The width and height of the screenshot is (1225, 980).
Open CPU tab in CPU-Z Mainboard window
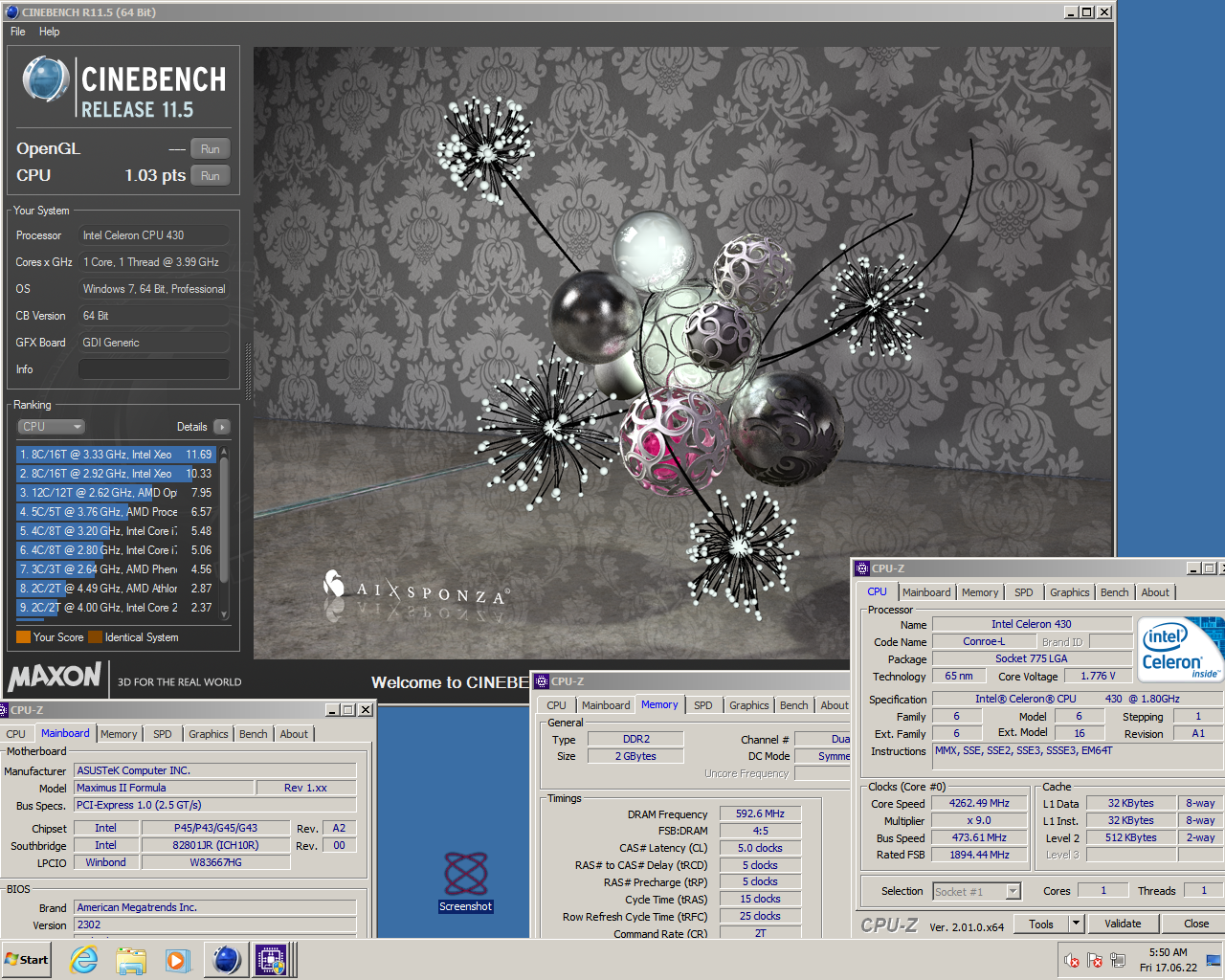(16, 734)
